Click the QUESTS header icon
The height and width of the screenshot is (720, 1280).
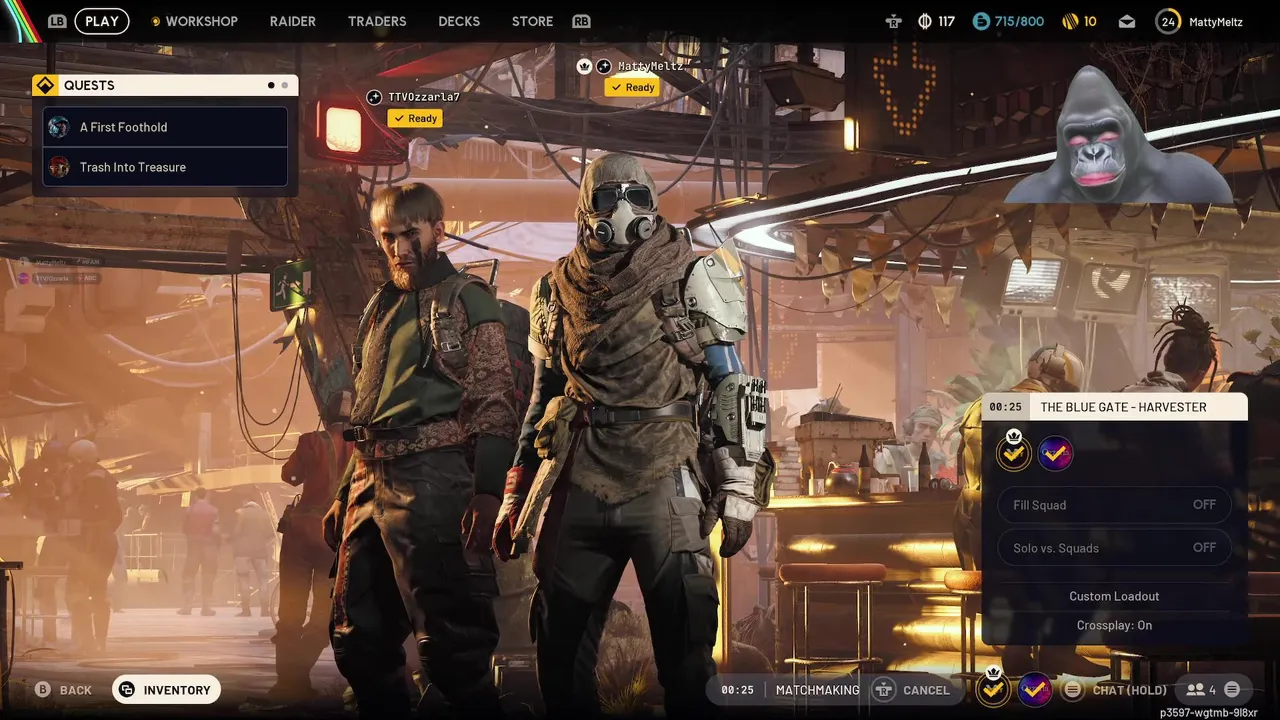[x=44, y=85]
